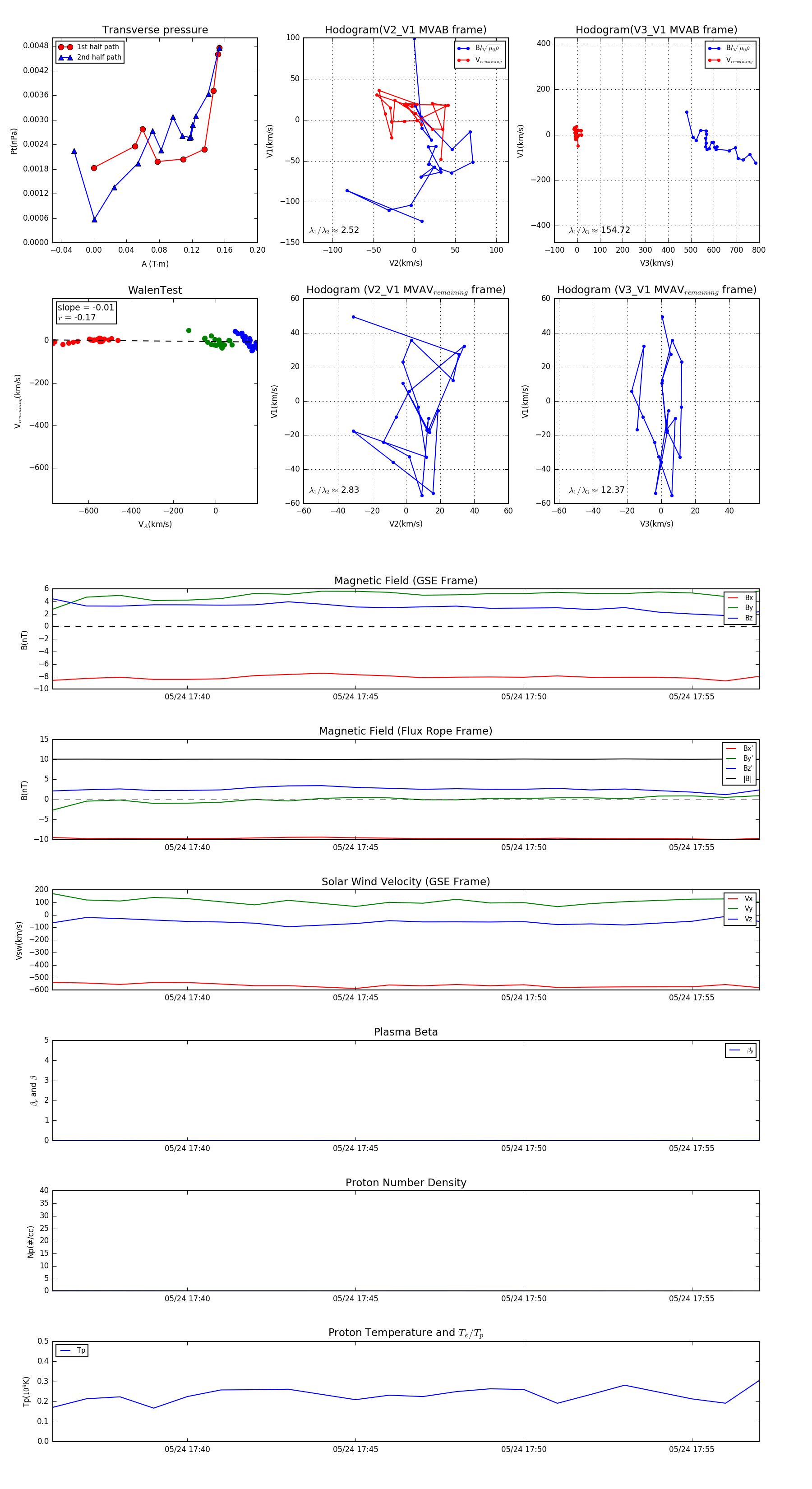Click the 'Magnetic Field (GSE Frame)' title

click(406, 581)
